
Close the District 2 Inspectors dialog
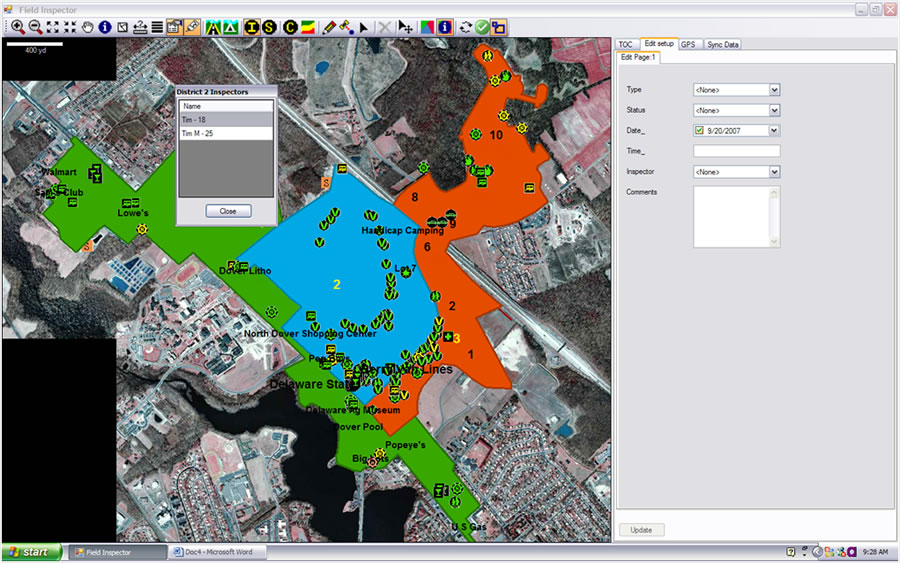point(228,211)
